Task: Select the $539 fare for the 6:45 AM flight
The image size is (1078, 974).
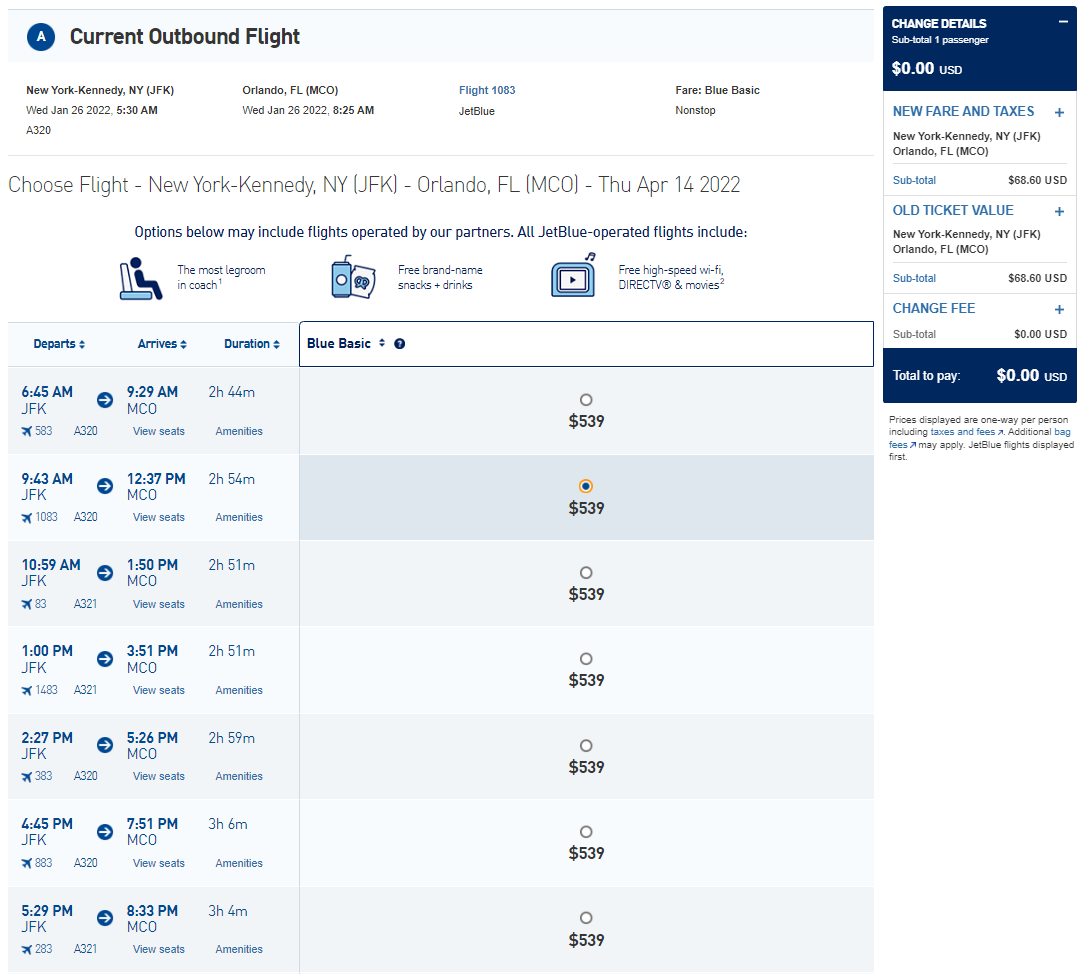Action: (x=586, y=400)
